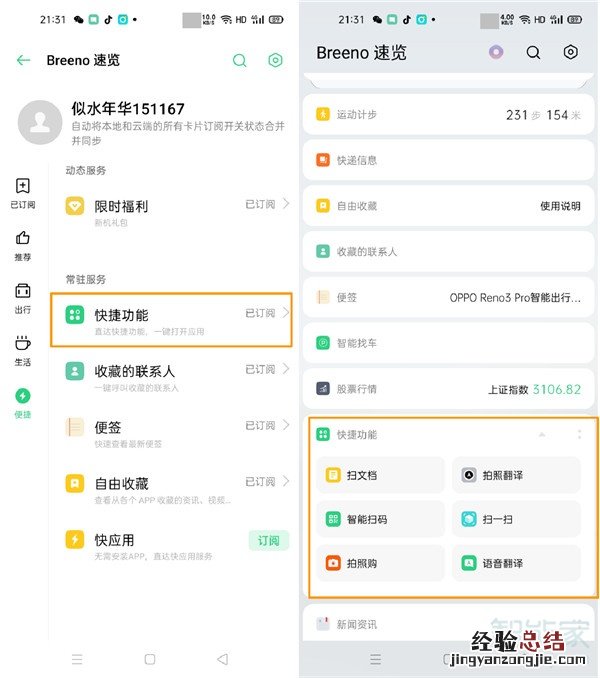Tap the back arrow beside Breeno 速览
The image size is (600, 678).
pyautogui.click(x=24, y=60)
